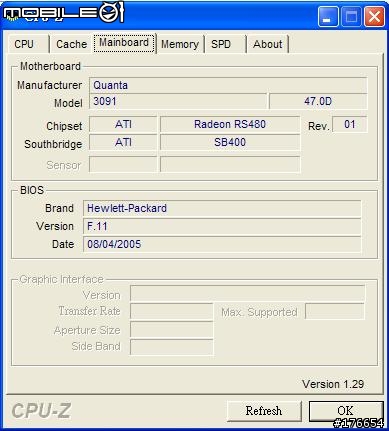Viewport: 389px width, 431px height.
Task: Select the SB400 southbridge value
Action: pos(230,143)
